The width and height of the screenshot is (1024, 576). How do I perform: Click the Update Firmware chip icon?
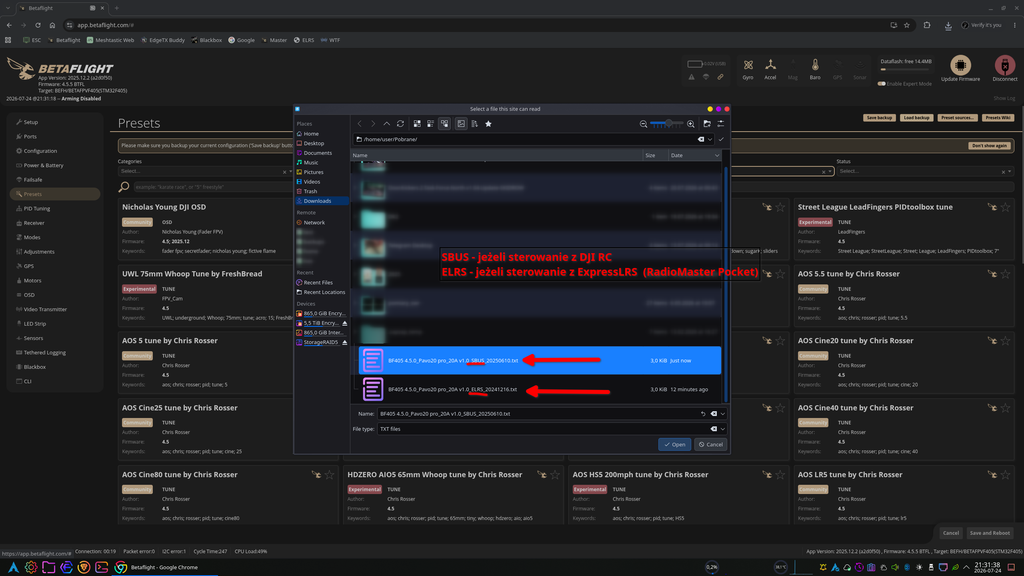(960, 65)
